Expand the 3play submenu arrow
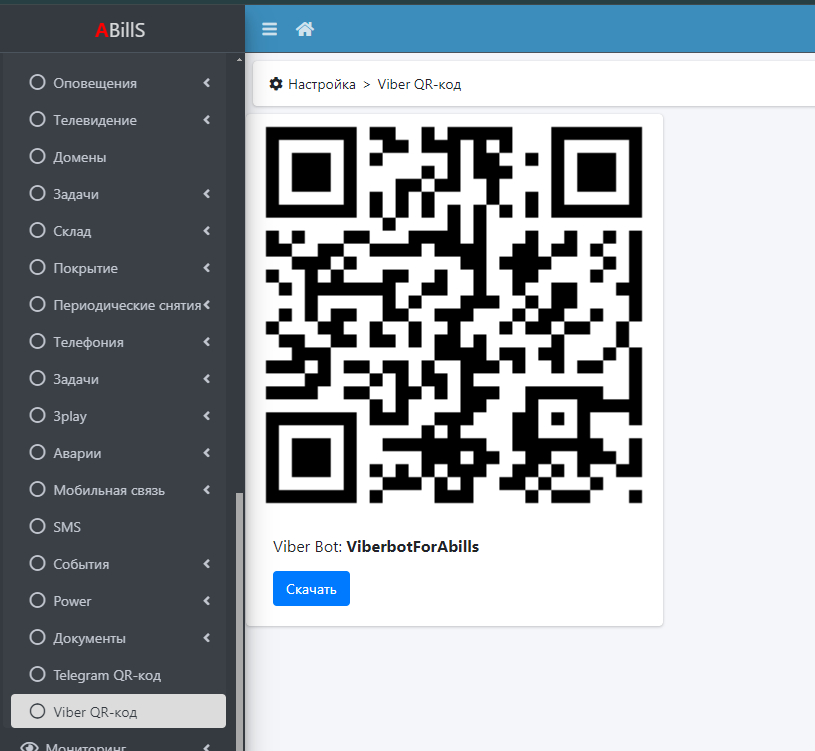Viewport: 815px width, 751px height. tap(207, 416)
